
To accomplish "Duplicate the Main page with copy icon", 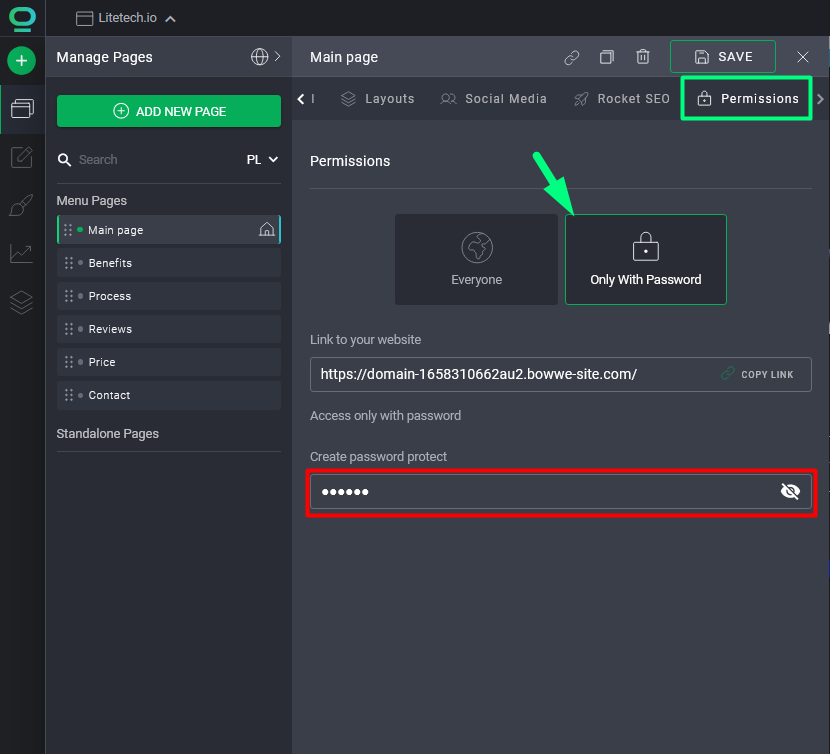I will point(607,57).
